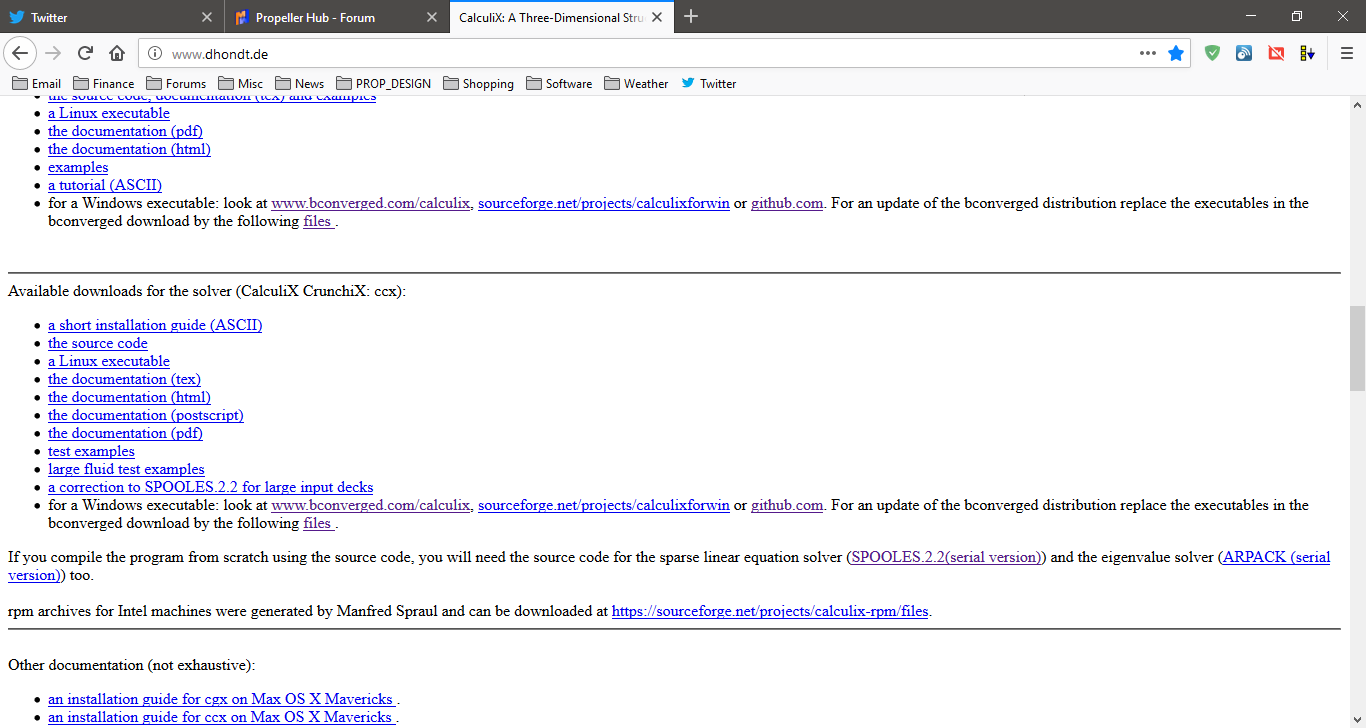
Task: Open the Twitter bookmark in bookmarks bar
Action: 709,83
